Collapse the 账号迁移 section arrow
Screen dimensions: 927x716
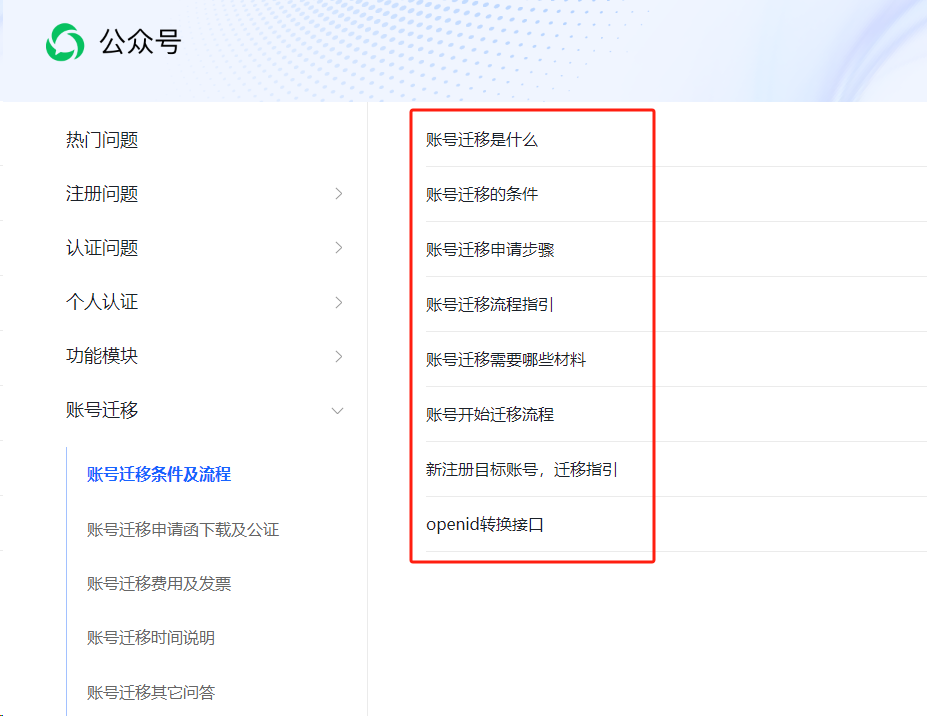pos(338,411)
